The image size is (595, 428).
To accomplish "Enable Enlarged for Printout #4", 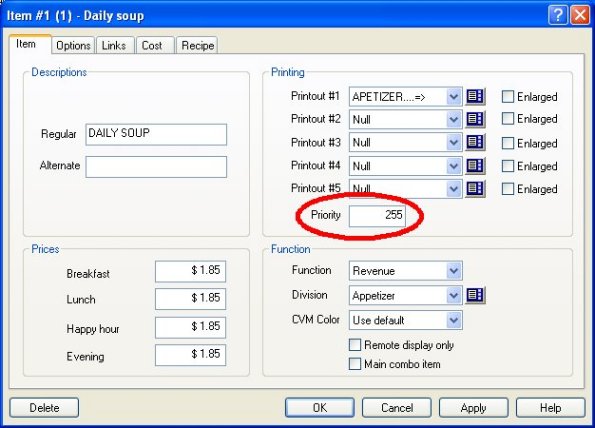I will pyautogui.click(x=507, y=166).
